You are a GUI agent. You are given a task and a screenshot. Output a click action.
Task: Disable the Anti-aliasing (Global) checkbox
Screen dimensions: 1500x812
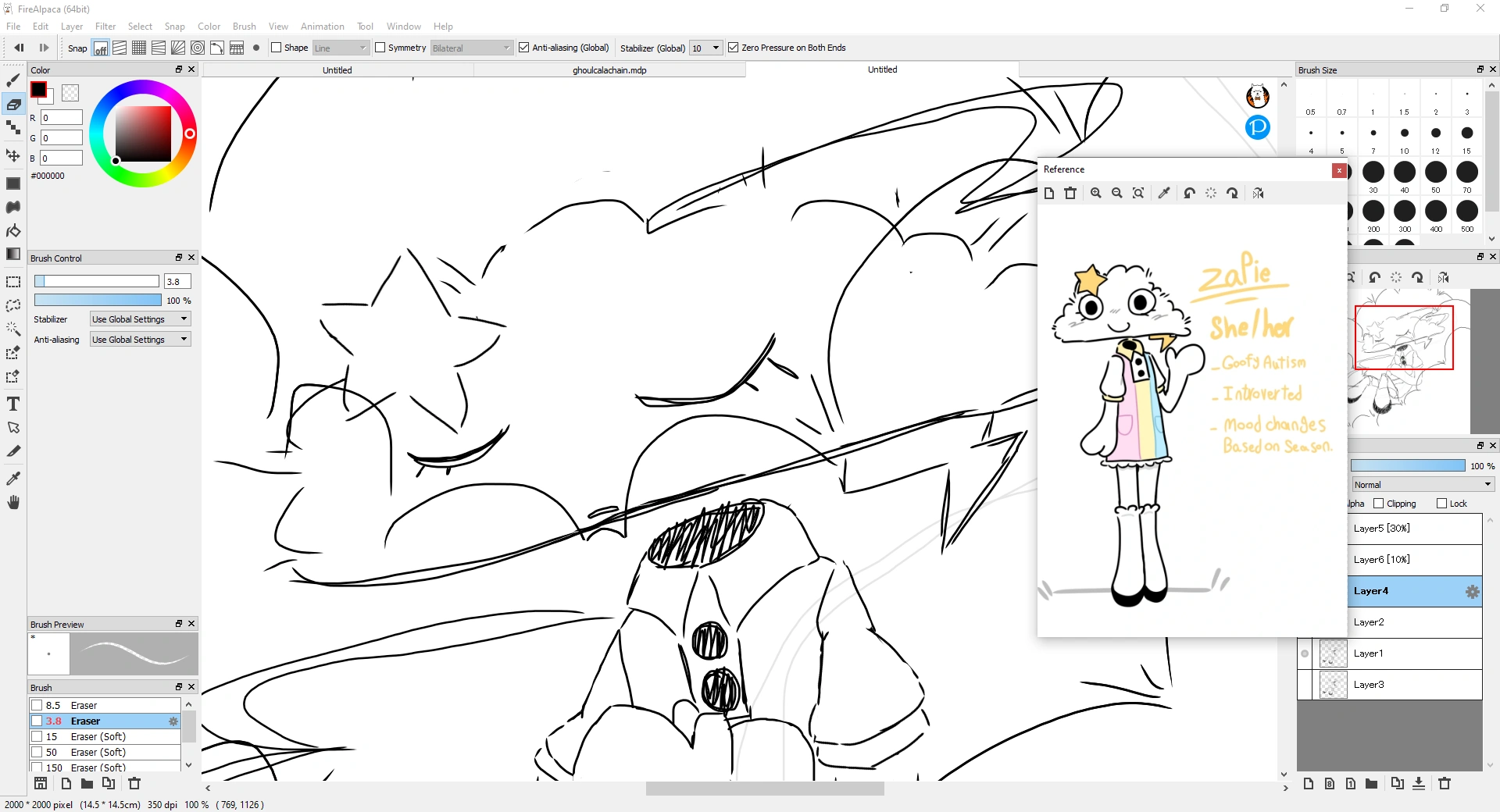[x=523, y=47]
